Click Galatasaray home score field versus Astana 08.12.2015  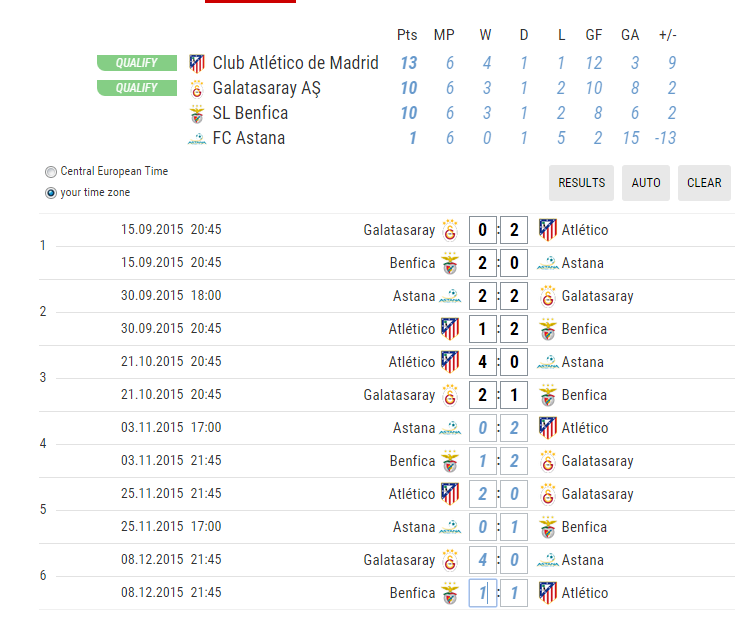coord(483,560)
